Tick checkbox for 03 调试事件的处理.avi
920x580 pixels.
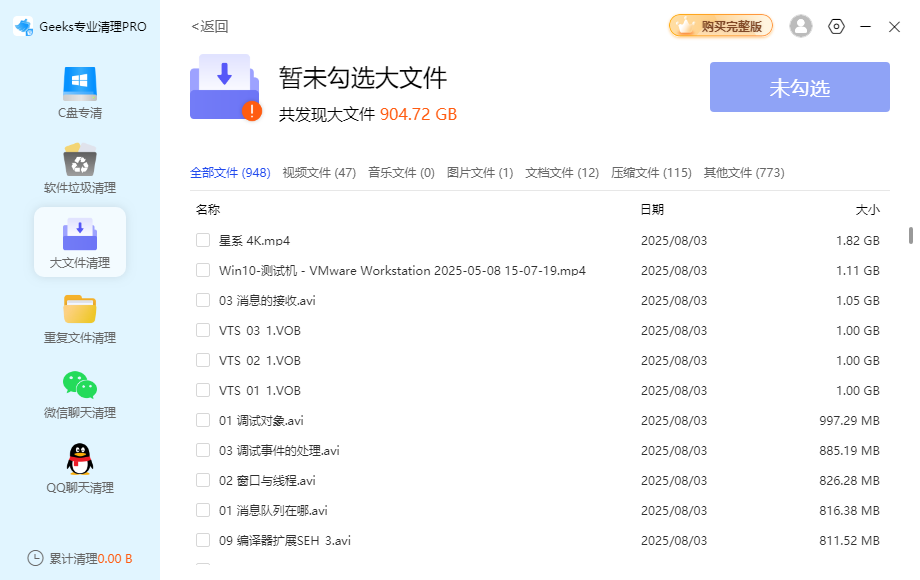[203, 450]
